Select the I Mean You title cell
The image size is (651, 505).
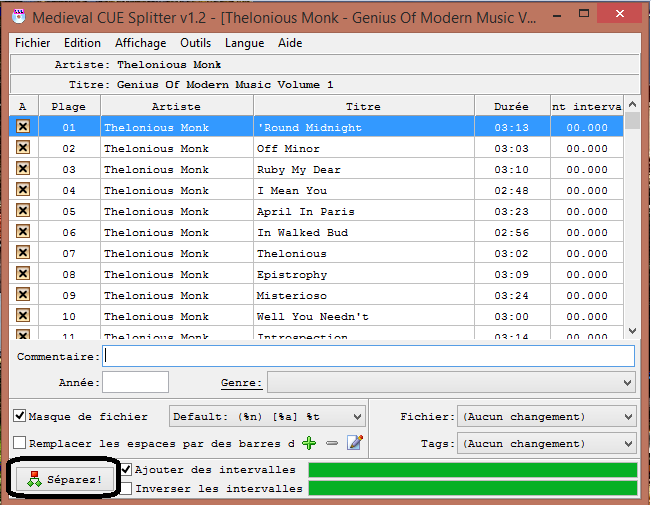click(x=364, y=190)
